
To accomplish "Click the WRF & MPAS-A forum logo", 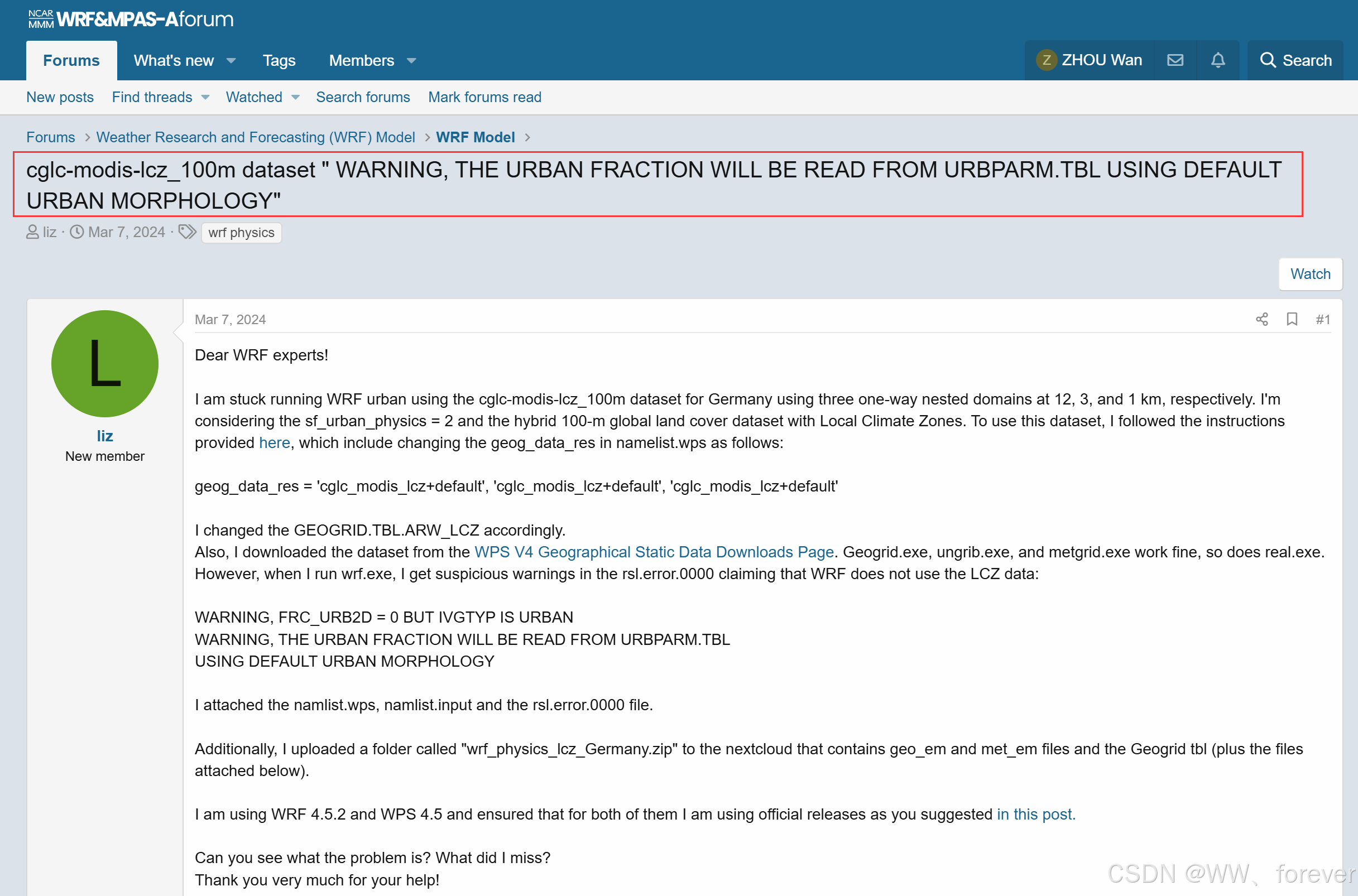I will click(131, 19).
